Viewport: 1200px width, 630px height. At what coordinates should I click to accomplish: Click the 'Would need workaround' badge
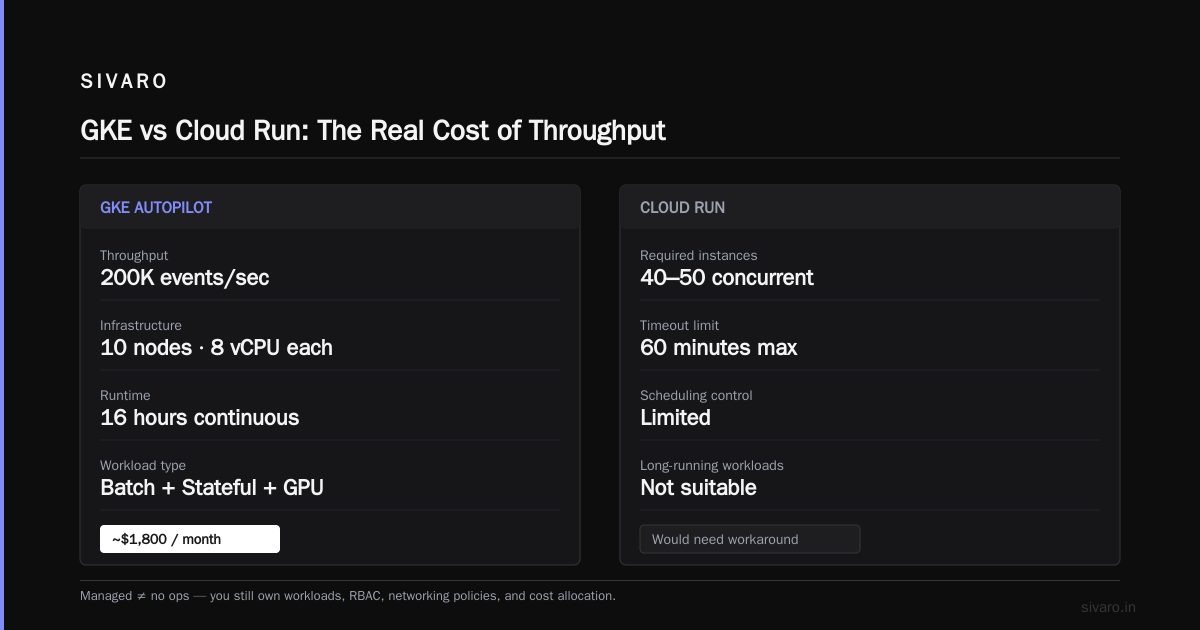(750, 539)
